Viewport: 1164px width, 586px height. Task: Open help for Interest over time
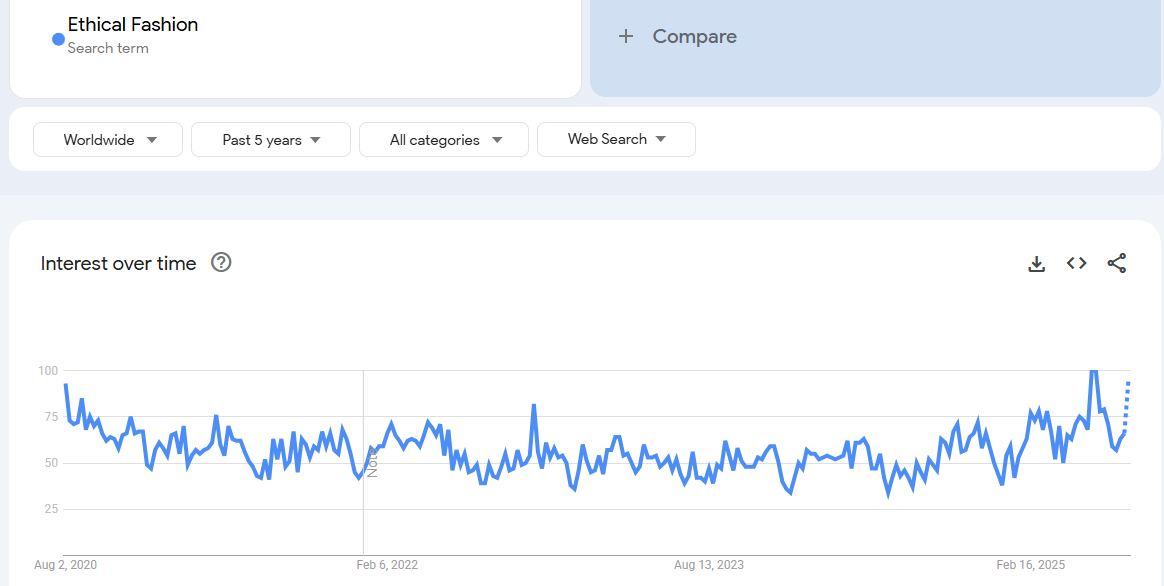point(221,263)
